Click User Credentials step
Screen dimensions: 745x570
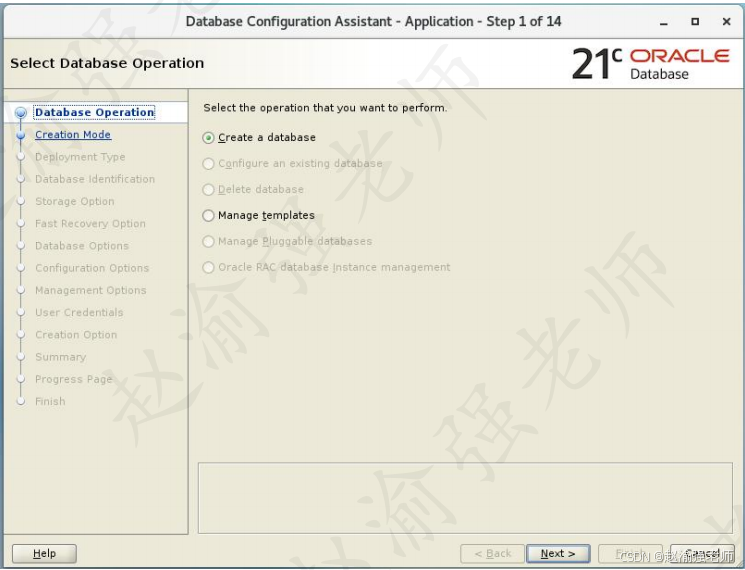79,313
